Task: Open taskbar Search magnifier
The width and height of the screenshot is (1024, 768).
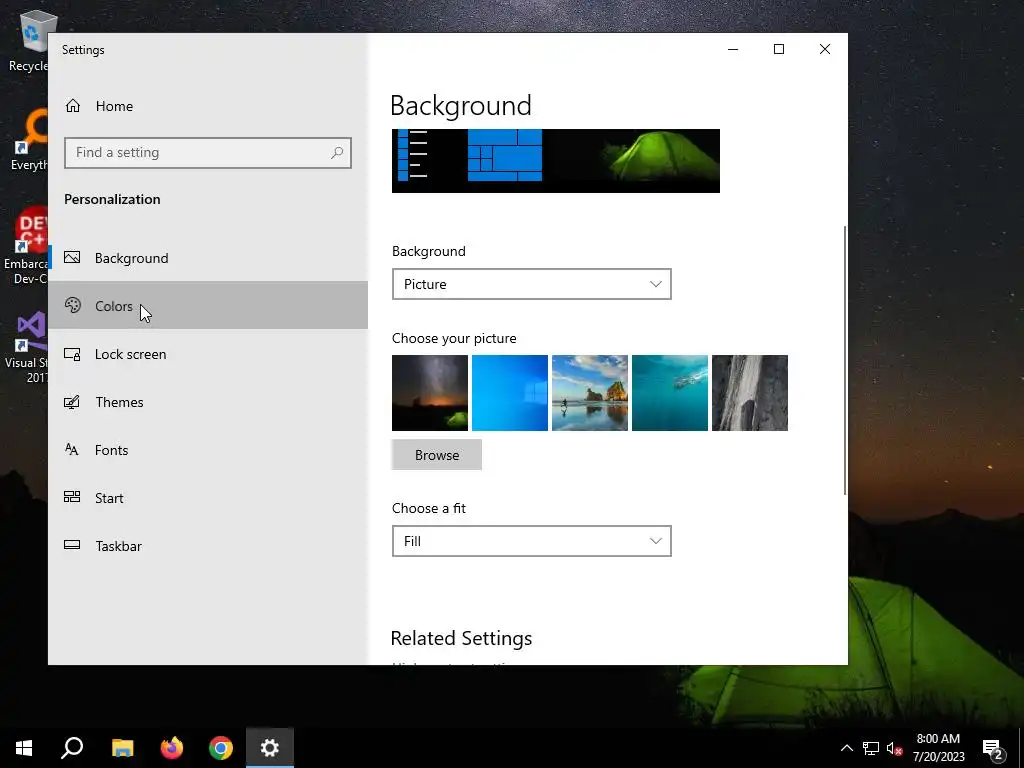Action: 72,748
